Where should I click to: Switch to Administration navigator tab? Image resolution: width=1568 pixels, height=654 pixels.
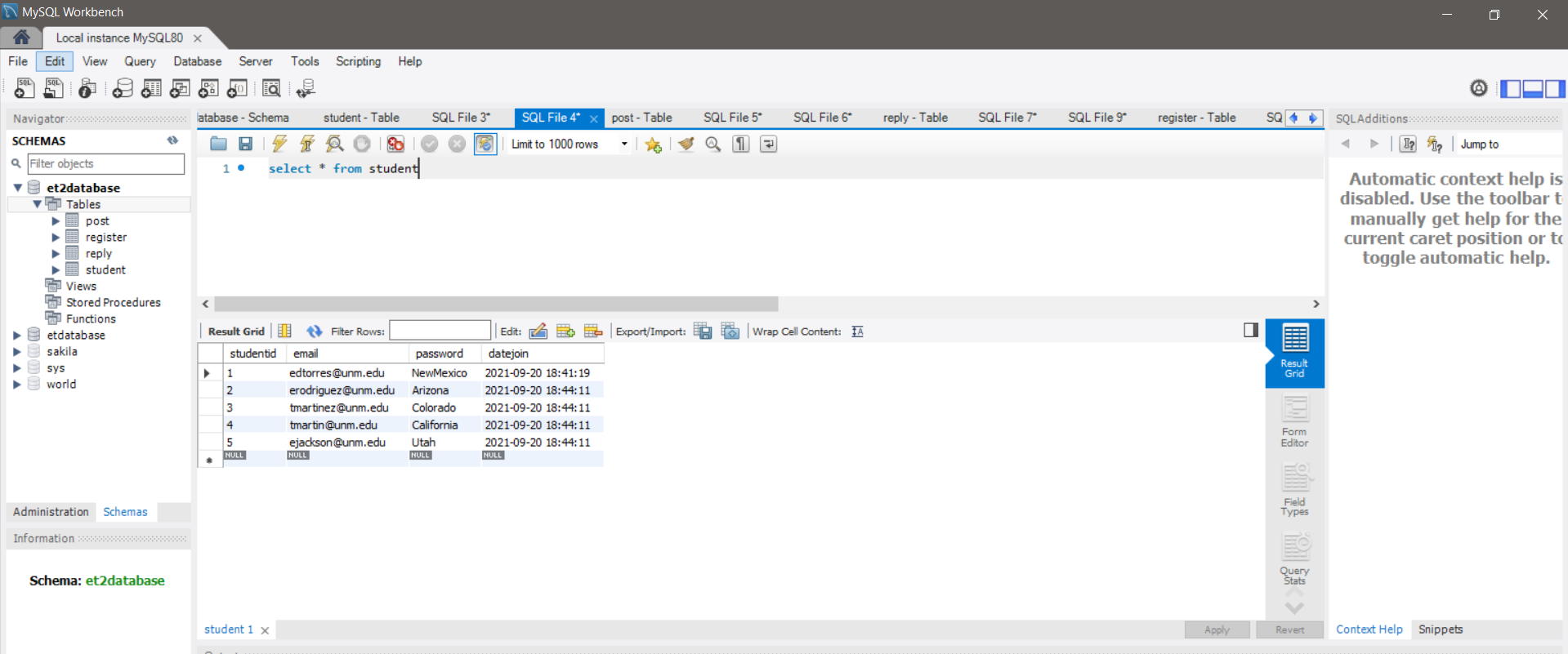51,512
